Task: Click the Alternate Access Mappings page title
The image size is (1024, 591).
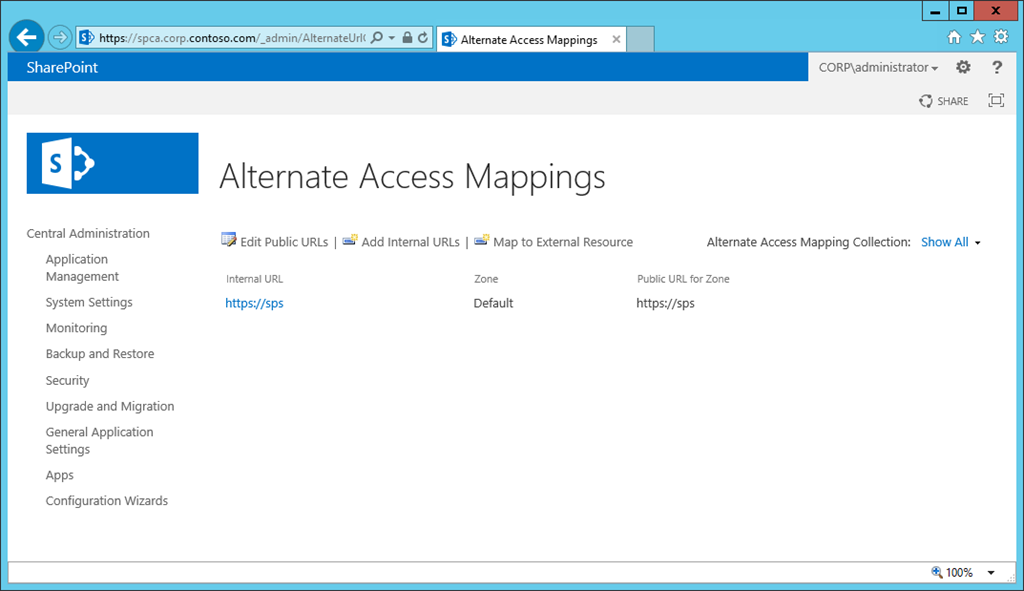Action: [412, 176]
